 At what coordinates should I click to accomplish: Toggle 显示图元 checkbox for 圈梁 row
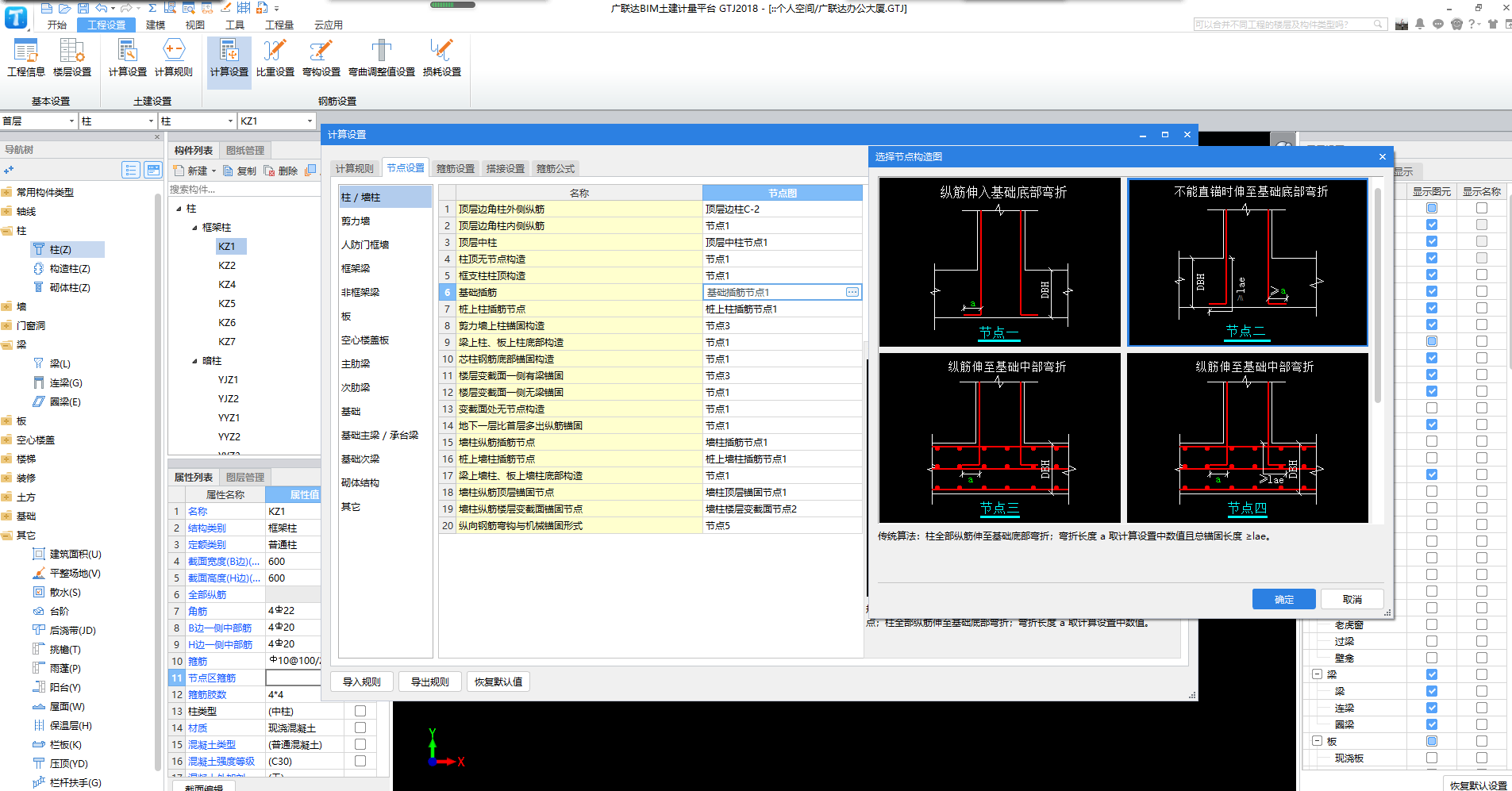[1432, 724]
